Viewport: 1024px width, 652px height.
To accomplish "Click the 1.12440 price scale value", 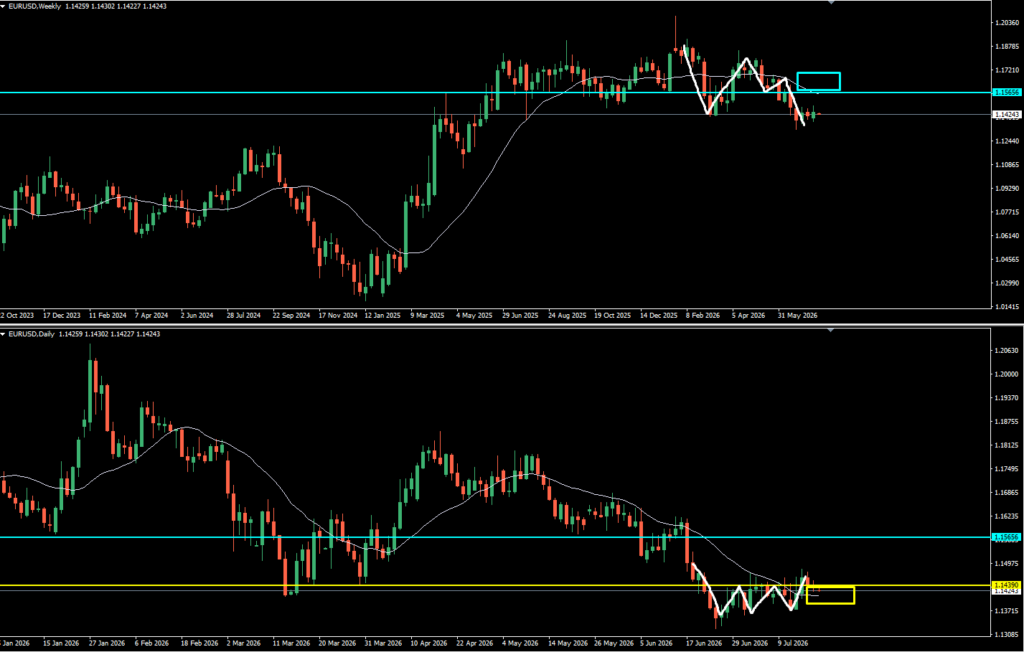I will click(x=1006, y=141).
